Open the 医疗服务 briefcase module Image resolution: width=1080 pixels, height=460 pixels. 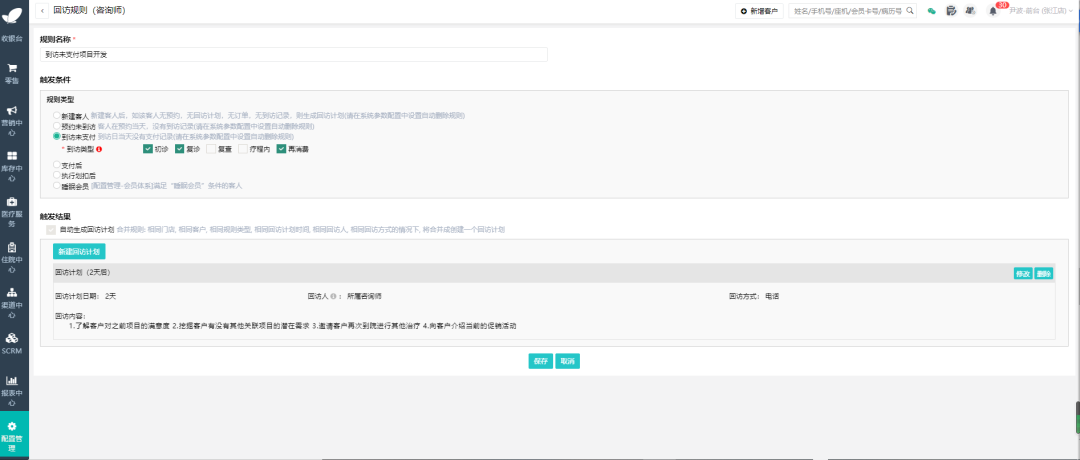click(x=14, y=212)
